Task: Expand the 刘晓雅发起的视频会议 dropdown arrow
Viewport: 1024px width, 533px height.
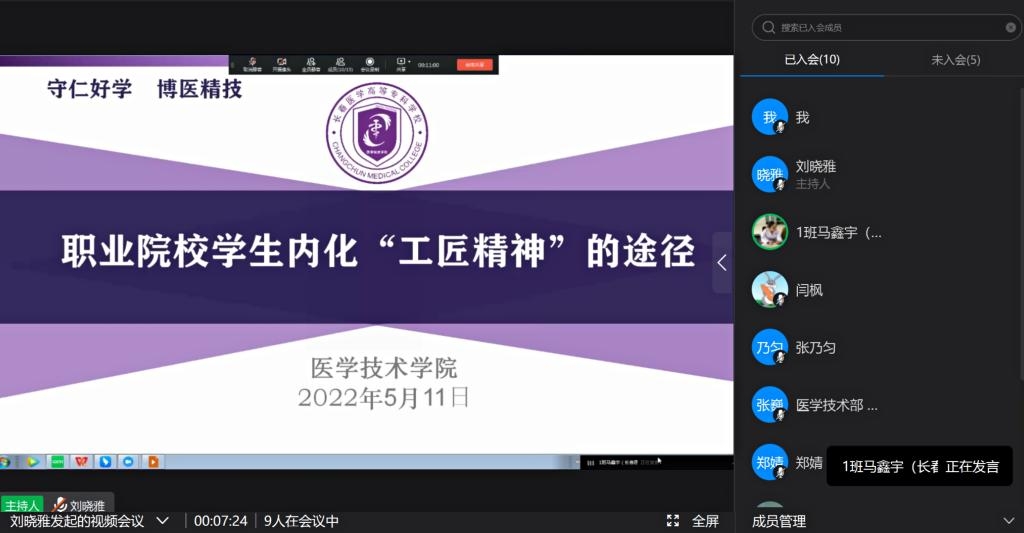Action: point(163,521)
